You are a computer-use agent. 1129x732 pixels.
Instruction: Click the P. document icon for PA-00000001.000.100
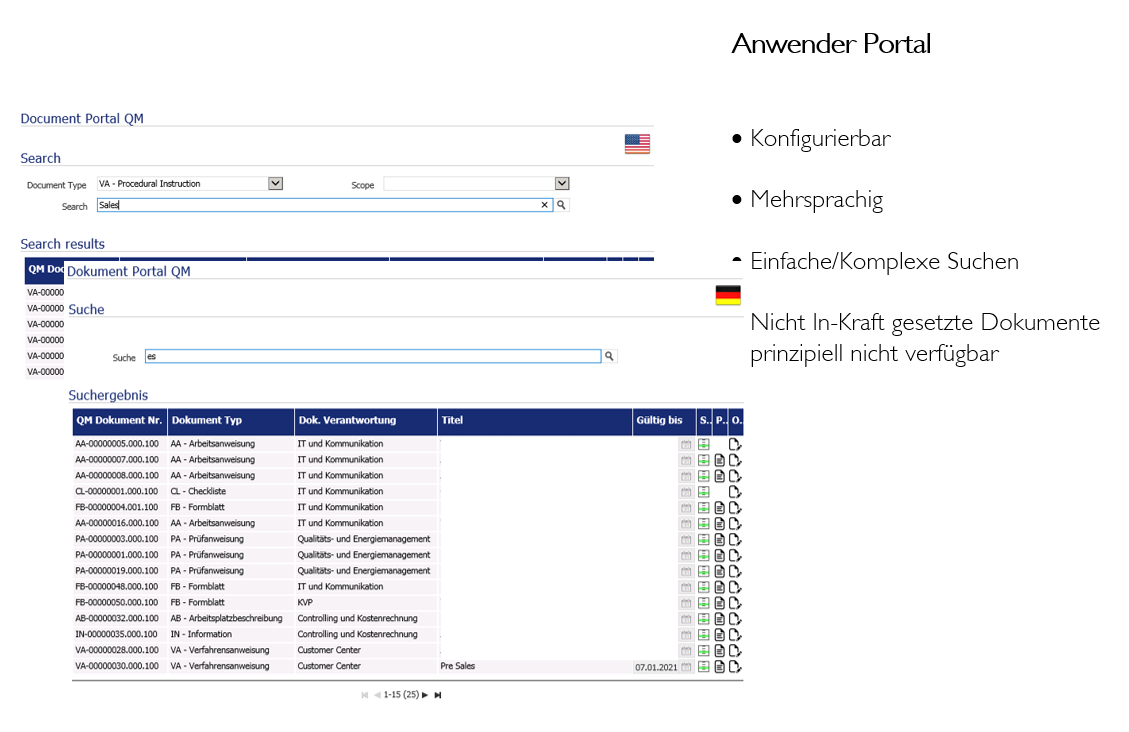[x=719, y=556]
